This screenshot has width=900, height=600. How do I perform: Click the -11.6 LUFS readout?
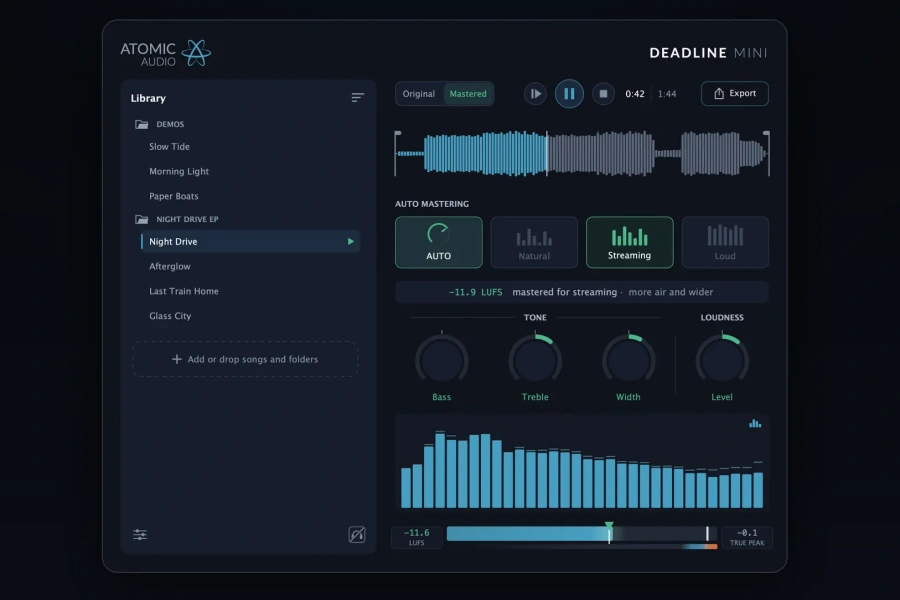417,537
